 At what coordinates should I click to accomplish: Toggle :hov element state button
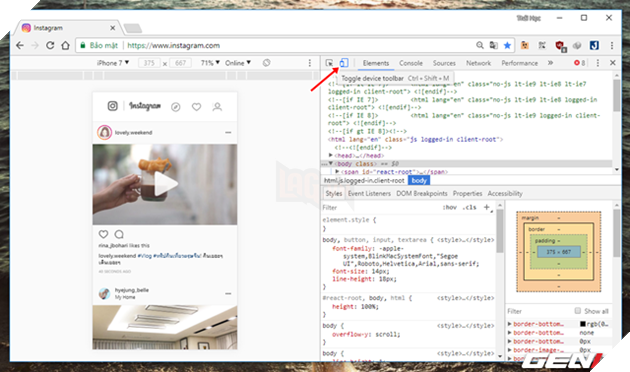pyautogui.click(x=450, y=207)
